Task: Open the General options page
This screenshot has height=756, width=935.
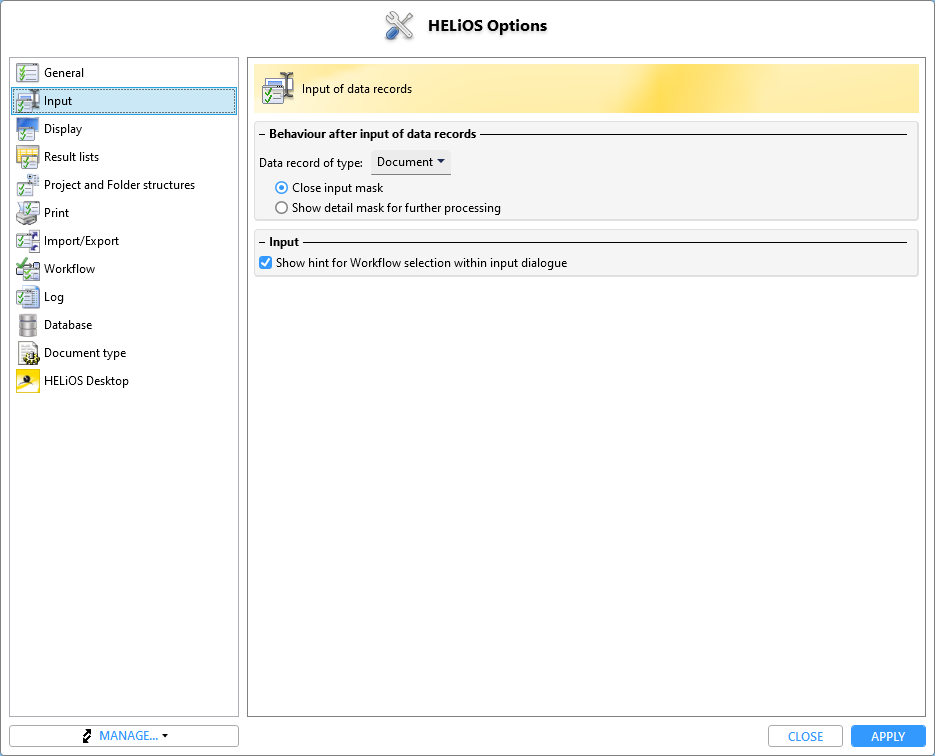Action: (124, 73)
